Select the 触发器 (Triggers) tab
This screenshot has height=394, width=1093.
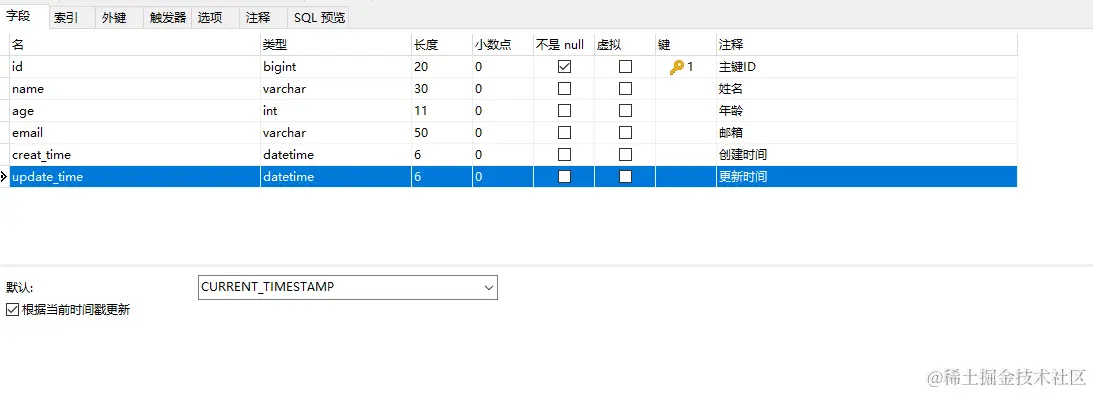click(168, 17)
